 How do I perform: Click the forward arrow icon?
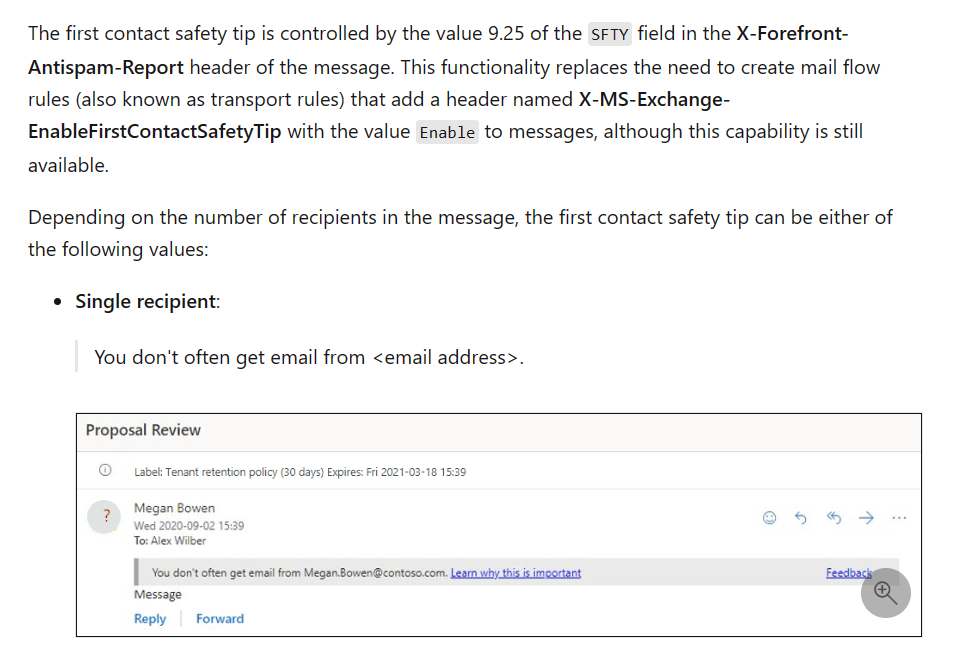[x=866, y=518]
